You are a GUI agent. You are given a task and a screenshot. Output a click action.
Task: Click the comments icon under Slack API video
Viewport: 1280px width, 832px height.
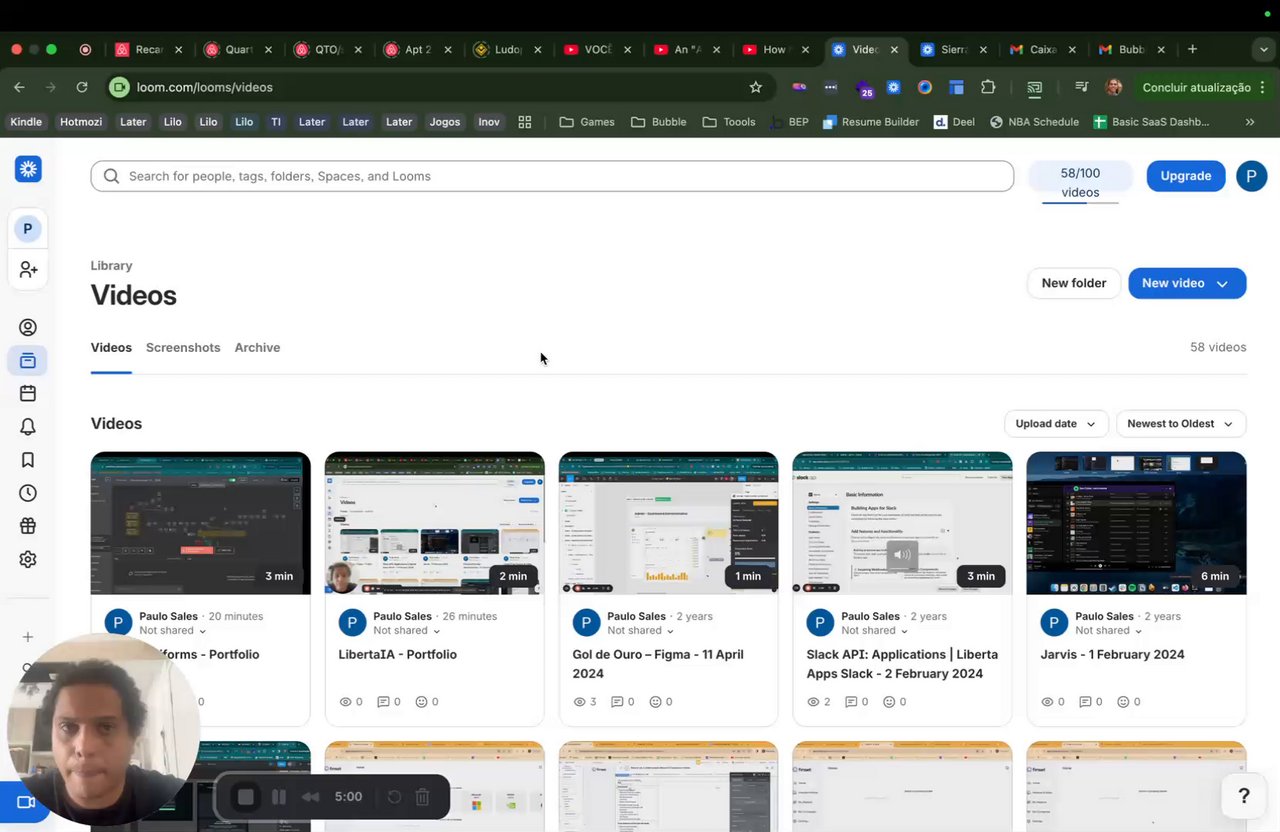click(851, 702)
